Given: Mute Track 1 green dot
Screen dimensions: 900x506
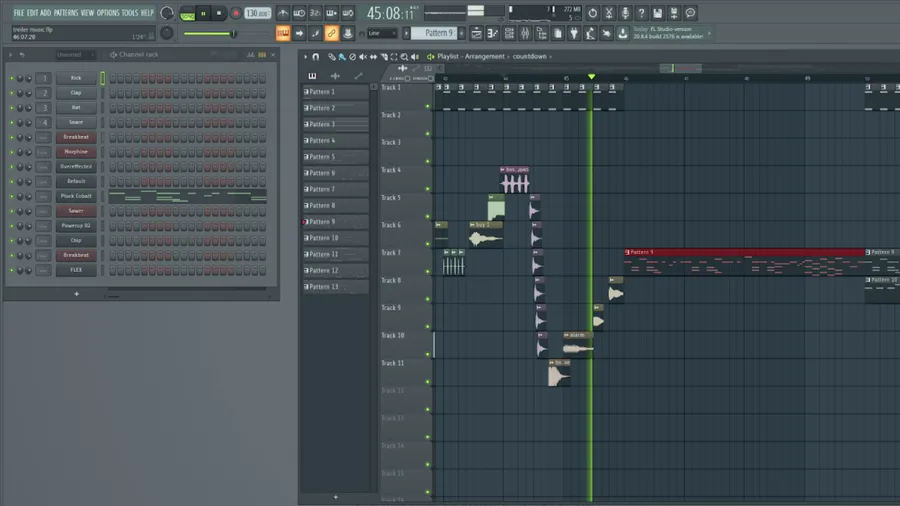Looking at the screenshot, I should coord(428,106).
